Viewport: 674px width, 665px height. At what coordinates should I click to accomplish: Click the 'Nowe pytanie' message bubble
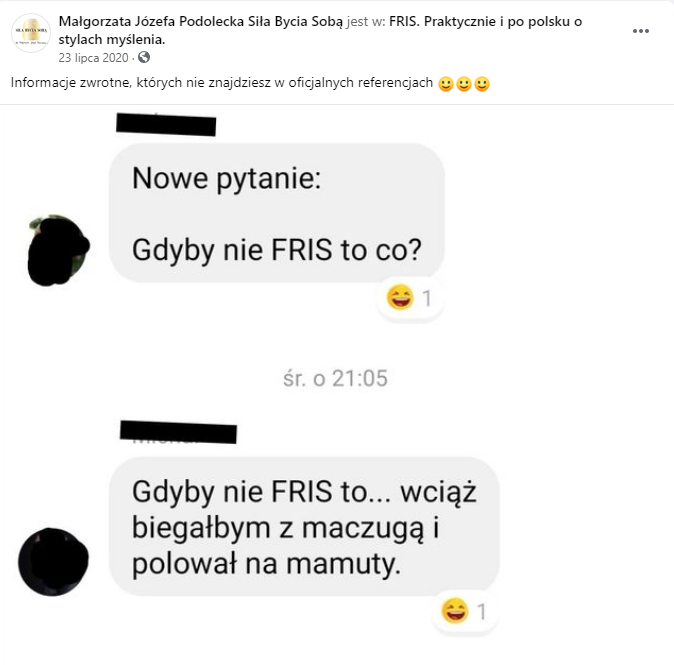(x=277, y=213)
